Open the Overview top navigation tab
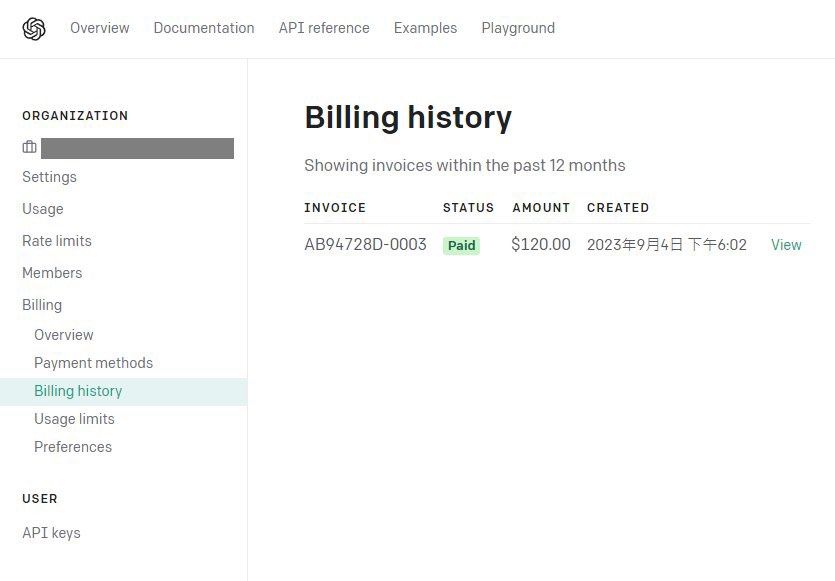 [x=99, y=28]
